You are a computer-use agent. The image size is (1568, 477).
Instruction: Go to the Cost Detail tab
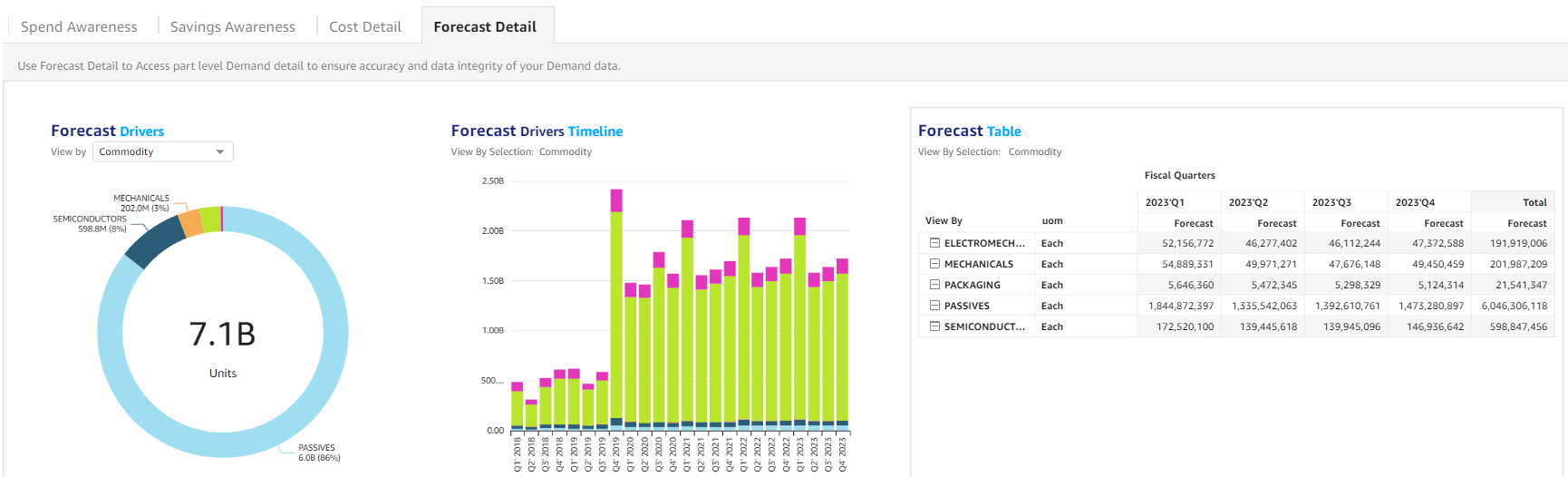tap(364, 26)
